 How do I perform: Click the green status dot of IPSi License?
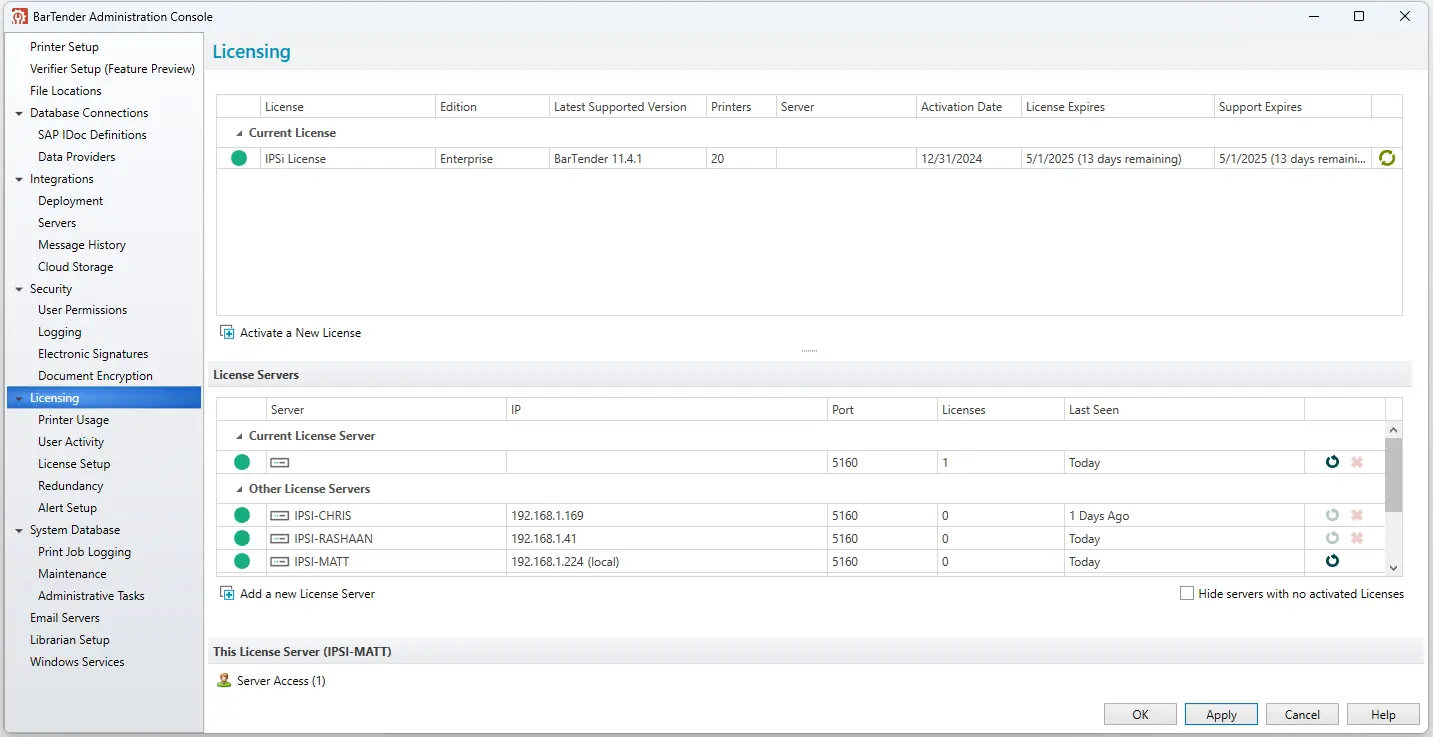pos(239,158)
